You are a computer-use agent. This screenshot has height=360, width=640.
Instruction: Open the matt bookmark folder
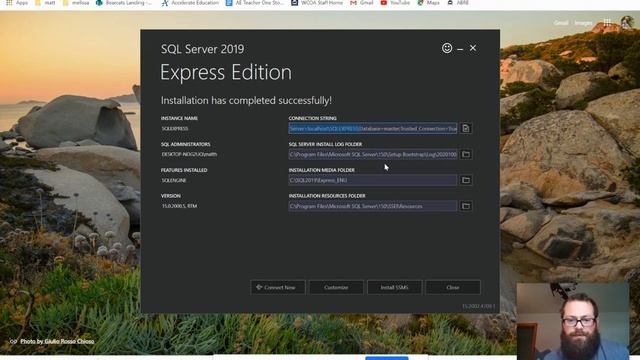(x=45, y=3)
